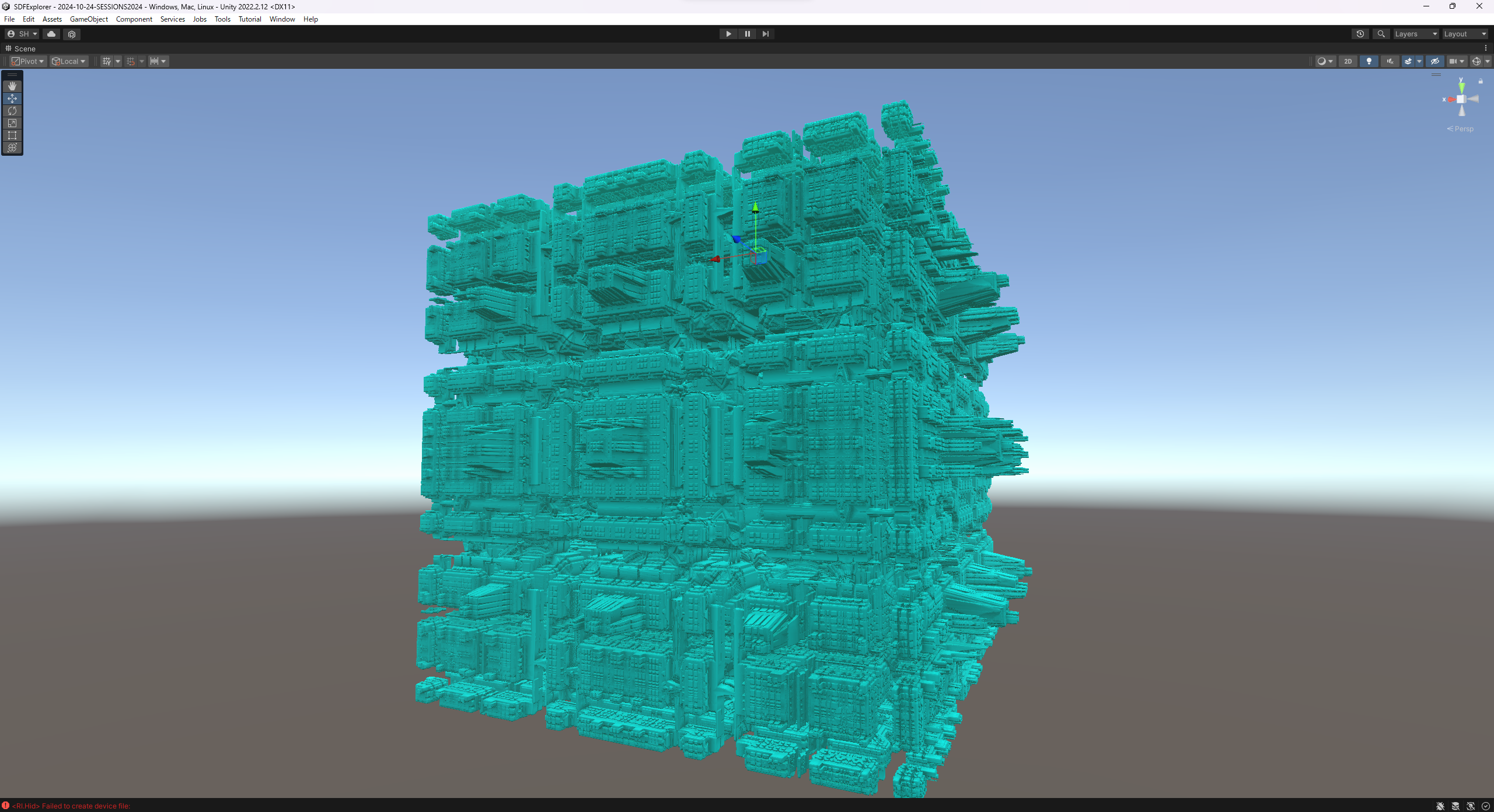Open the Layers dropdown
Image resolution: width=1494 pixels, height=812 pixels.
coord(1415,34)
